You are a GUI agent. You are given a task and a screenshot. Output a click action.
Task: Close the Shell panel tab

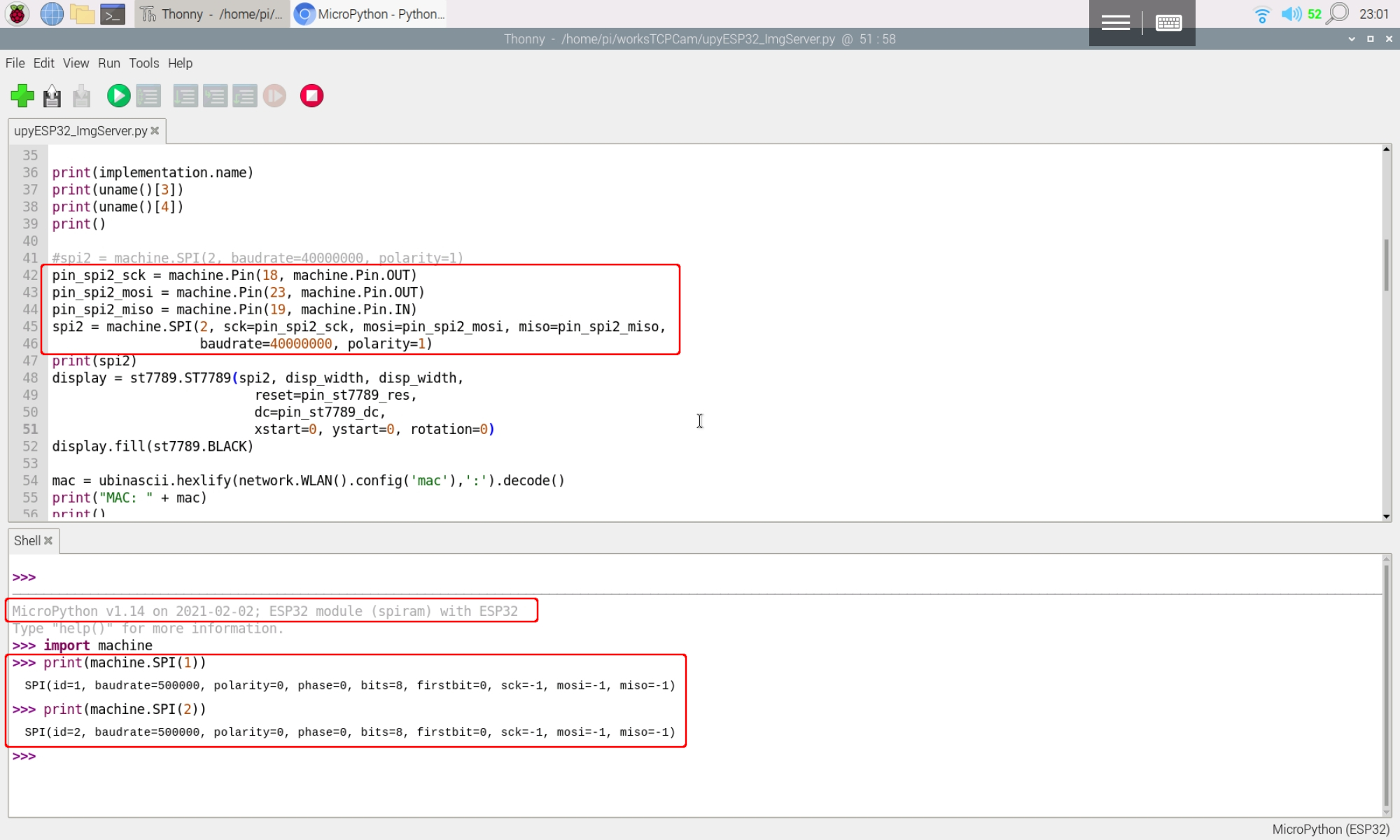click(x=48, y=540)
